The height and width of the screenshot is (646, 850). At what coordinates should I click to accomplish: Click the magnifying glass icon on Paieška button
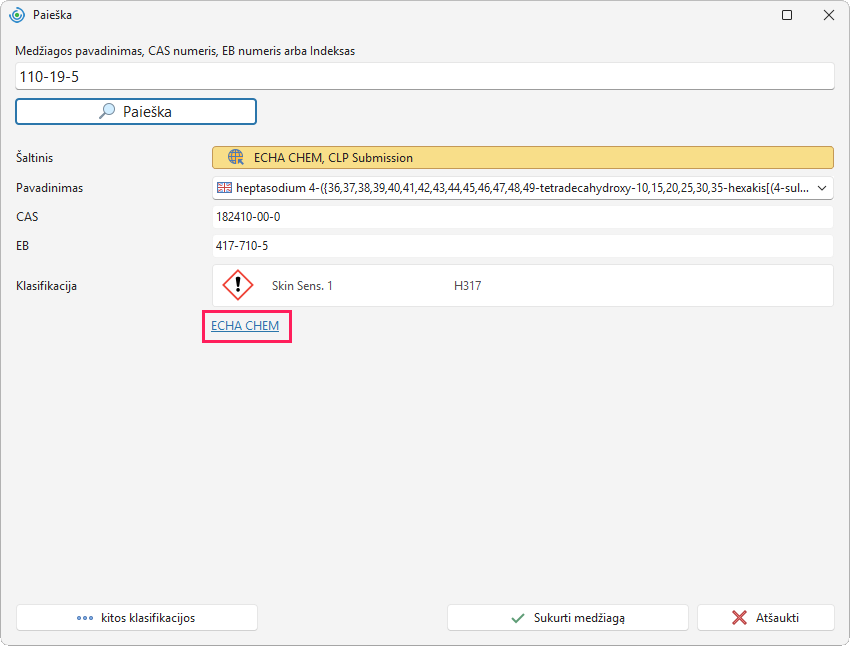coord(107,111)
